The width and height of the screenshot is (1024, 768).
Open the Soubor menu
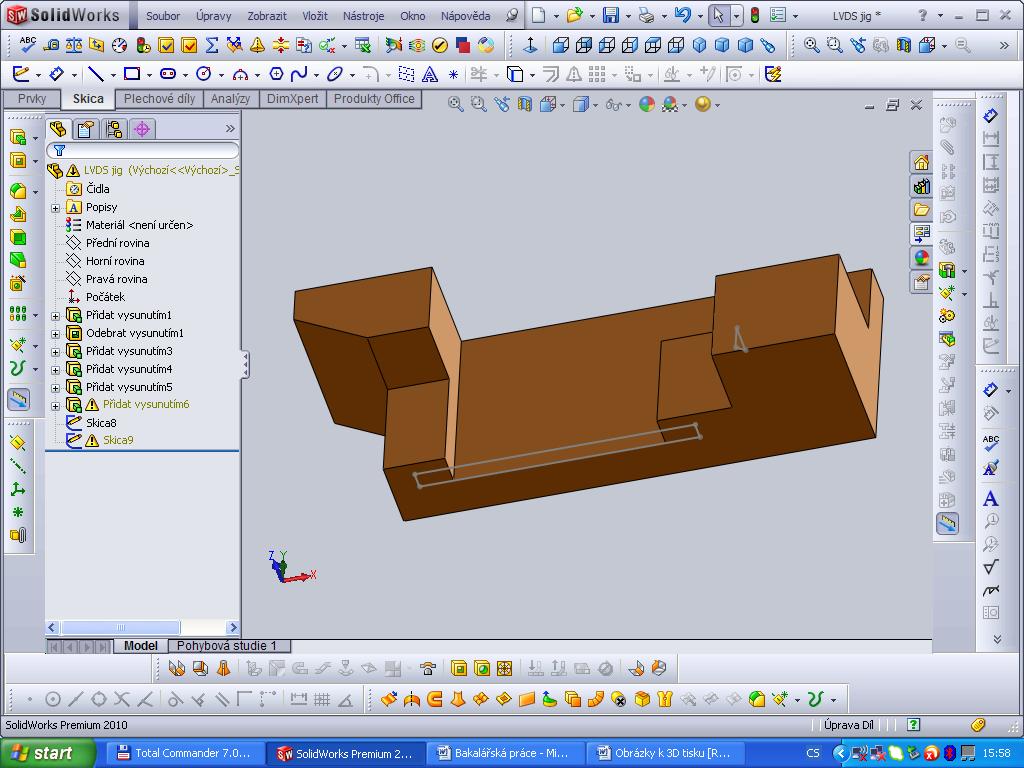point(163,16)
